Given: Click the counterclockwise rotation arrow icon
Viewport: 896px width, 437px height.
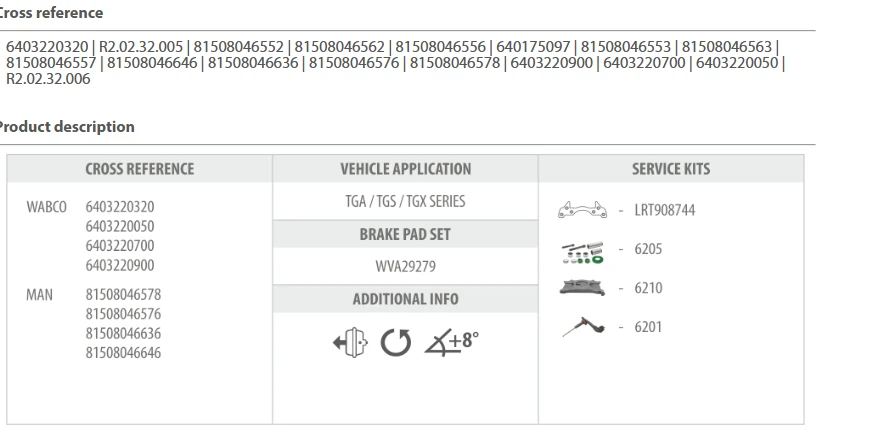Looking at the screenshot, I should click(396, 342).
